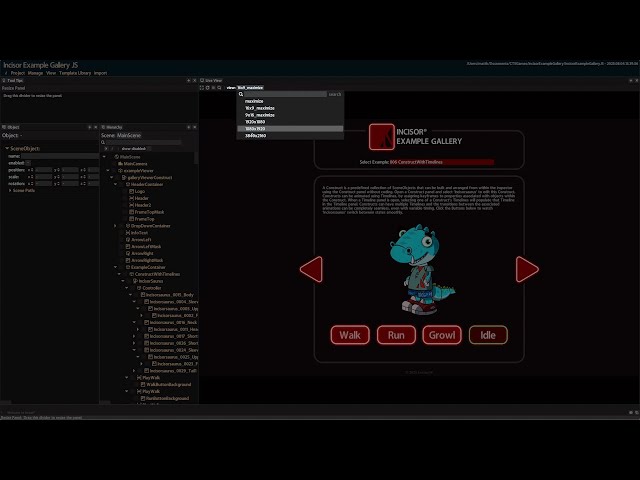
Task: Click the Hierarchy search input field
Action: click(143, 142)
